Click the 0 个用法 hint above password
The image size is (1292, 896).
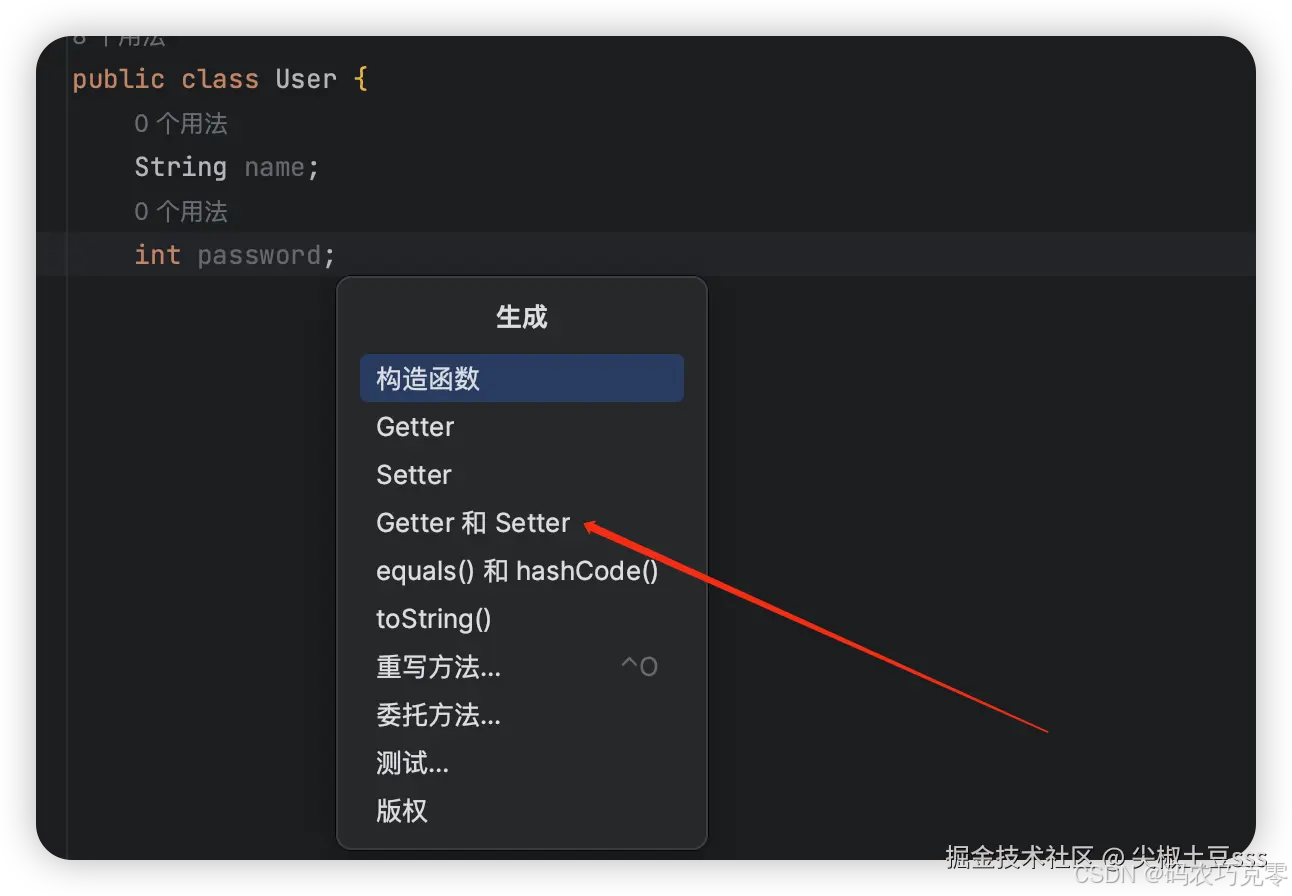(180, 211)
